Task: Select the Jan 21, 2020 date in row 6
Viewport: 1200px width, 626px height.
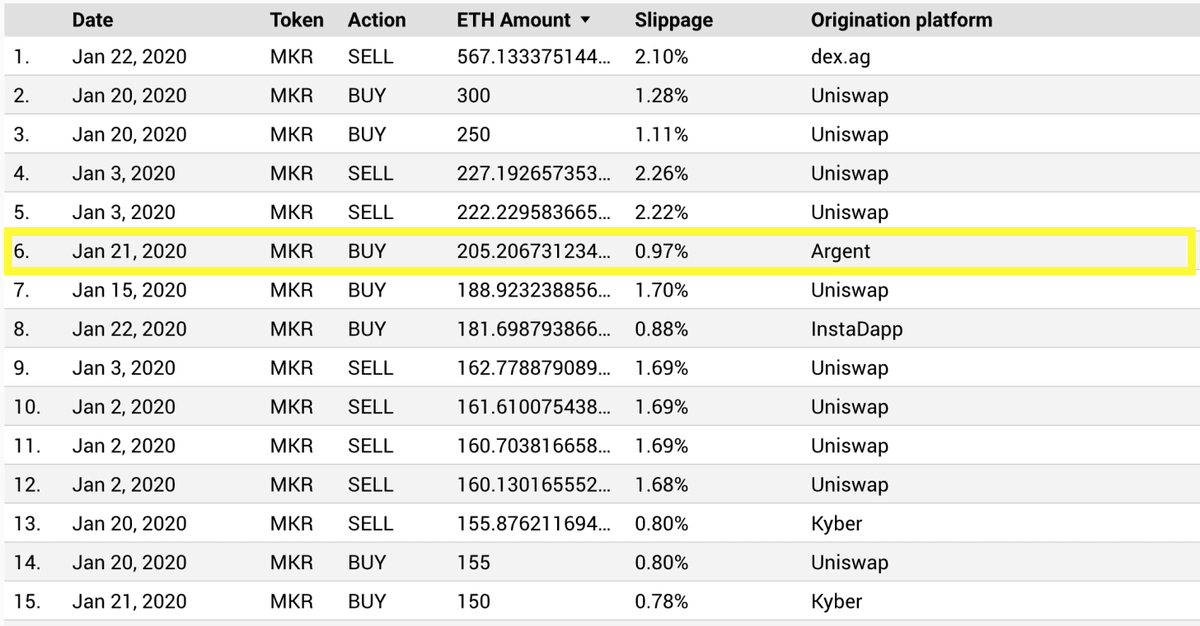Action: 129,252
